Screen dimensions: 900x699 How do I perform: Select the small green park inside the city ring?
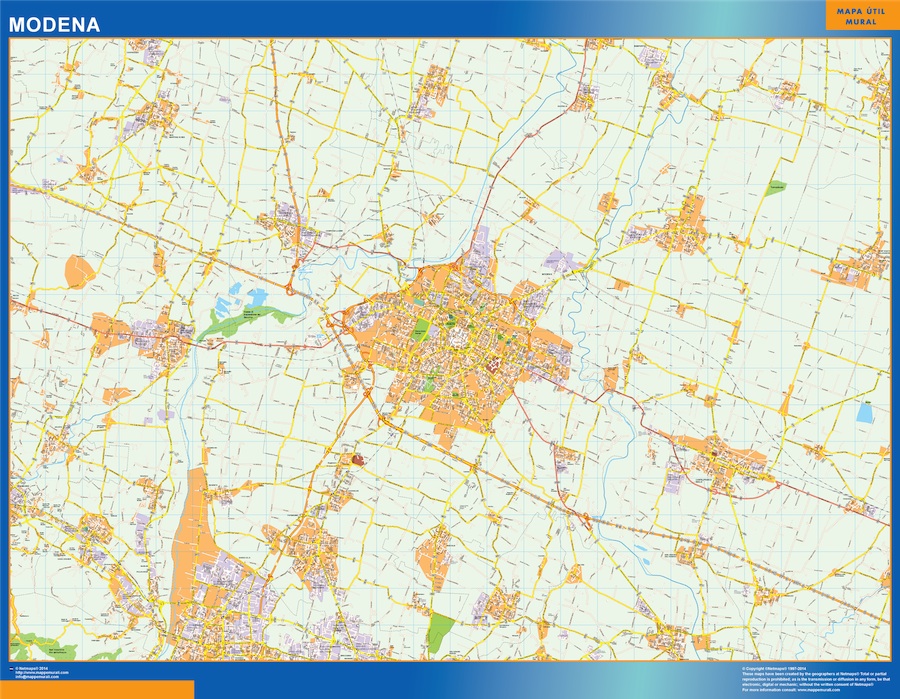(420, 330)
